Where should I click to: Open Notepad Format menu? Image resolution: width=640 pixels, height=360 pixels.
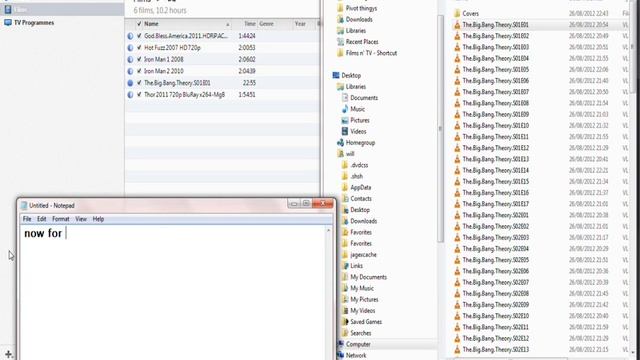pyautogui.click(x=61, y=219)
